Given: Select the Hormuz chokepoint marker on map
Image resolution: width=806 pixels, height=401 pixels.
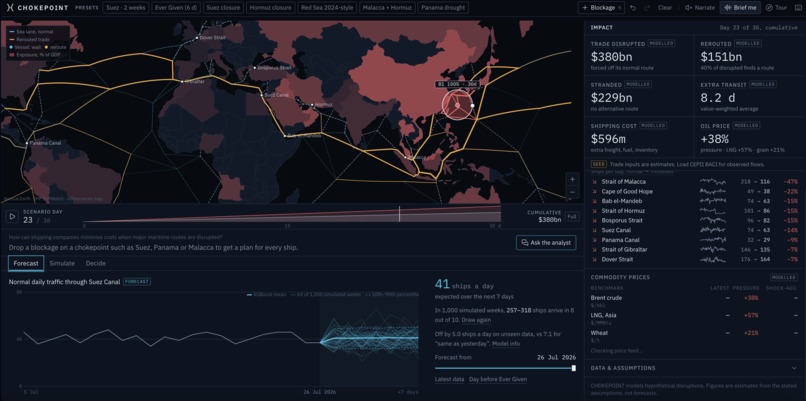Looking at the screenshot, I should [x=311, y=104].
